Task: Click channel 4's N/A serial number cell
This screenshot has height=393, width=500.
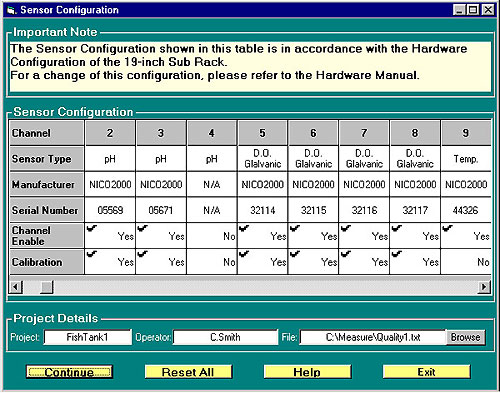Action: (x=212, y=210)
